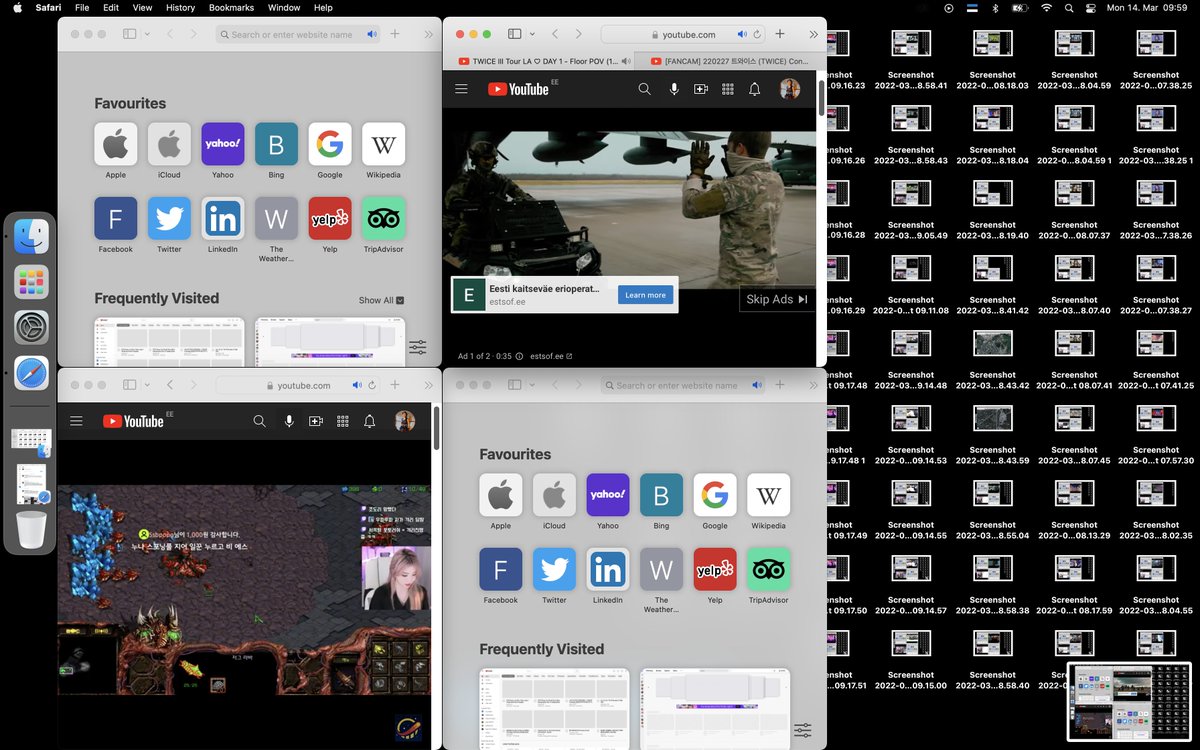
Task: Open the Wikipedia favourite in the upper start page window
Action: (x=383, y=144)
